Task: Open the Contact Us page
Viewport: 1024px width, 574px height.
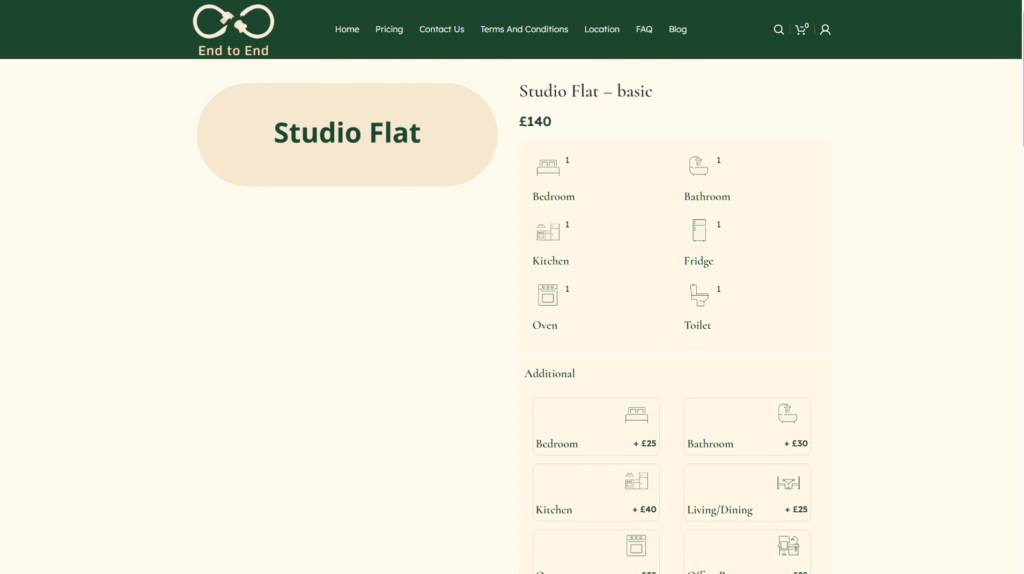Action: 441,30
